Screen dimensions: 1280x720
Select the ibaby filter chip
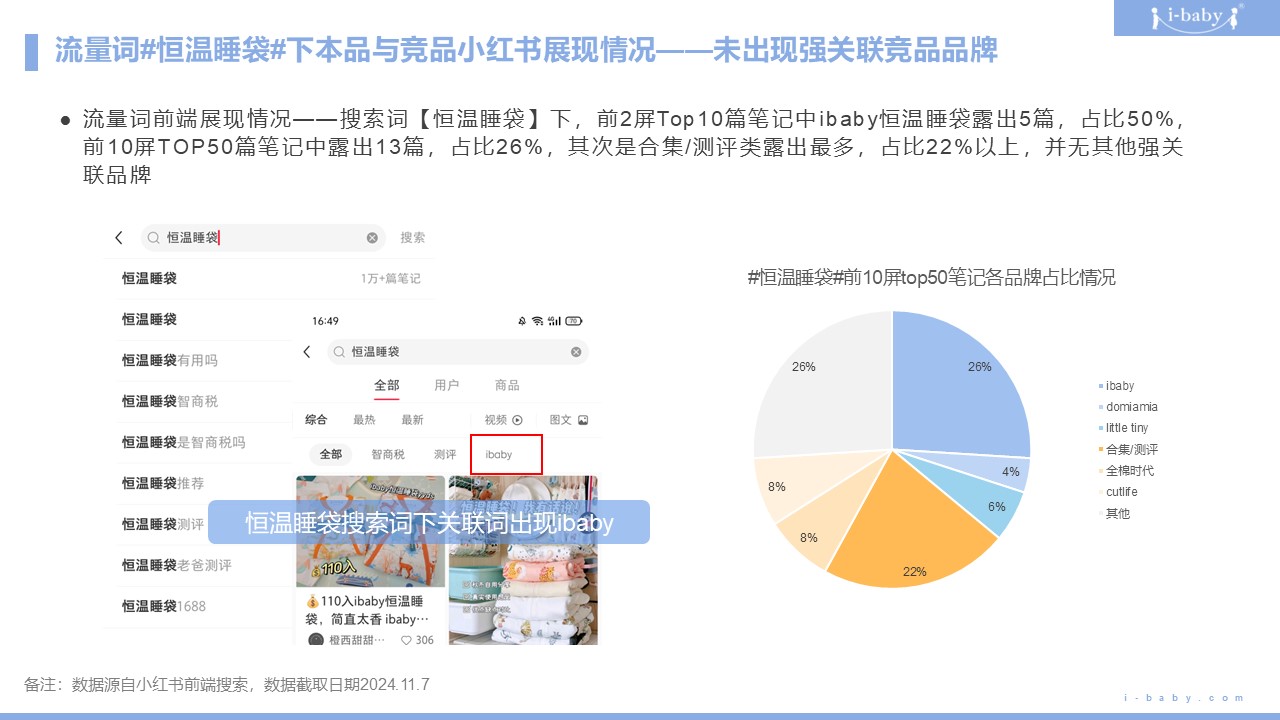click(x=499, y=454)
